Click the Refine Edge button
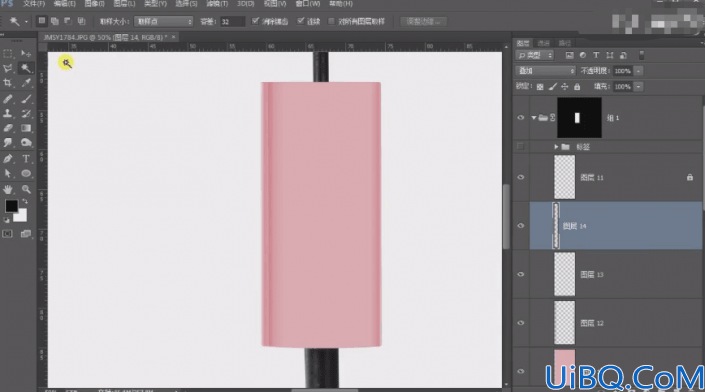Image resolution: width=705 pixels, height=392 pixels. pos(423,22)
